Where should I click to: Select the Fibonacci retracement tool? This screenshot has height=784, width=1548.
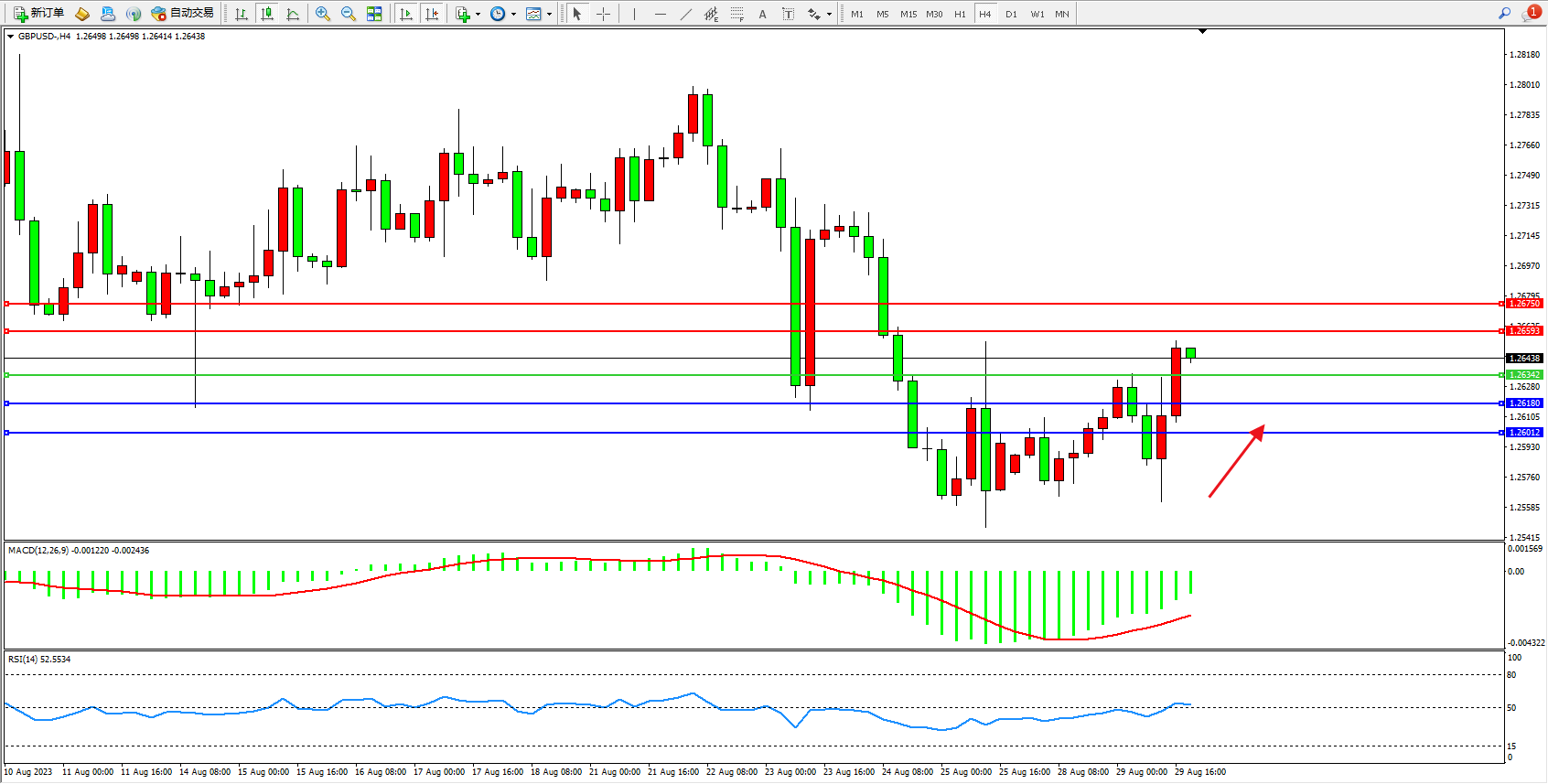pos(736,14)
